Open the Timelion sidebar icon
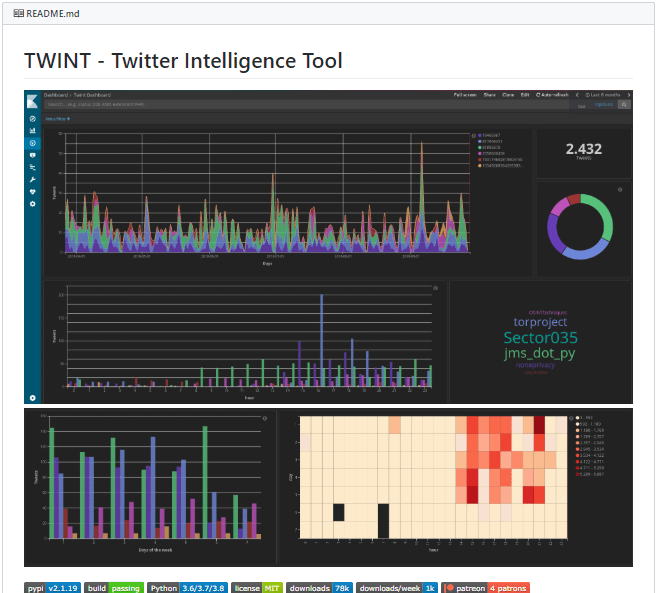 [33, 155]
